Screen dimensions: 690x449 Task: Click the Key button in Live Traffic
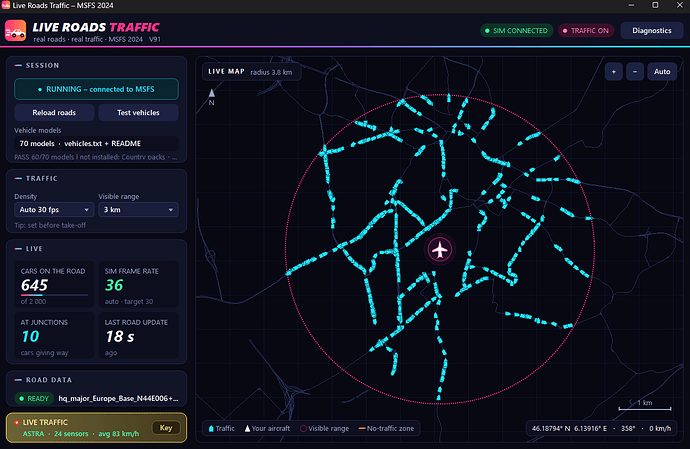(166, 428)
